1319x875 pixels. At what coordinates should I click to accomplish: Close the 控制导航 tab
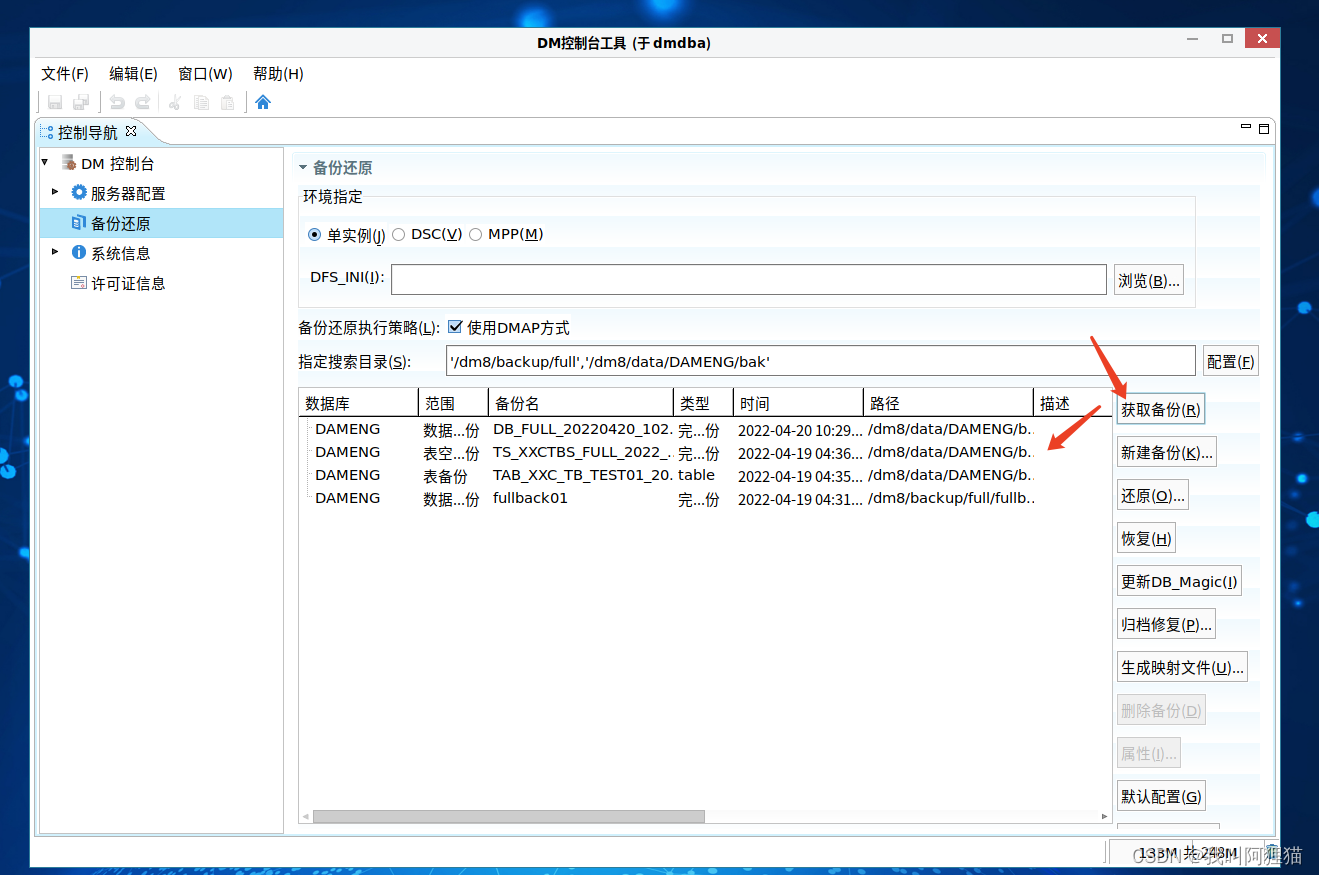click(131, 131)
